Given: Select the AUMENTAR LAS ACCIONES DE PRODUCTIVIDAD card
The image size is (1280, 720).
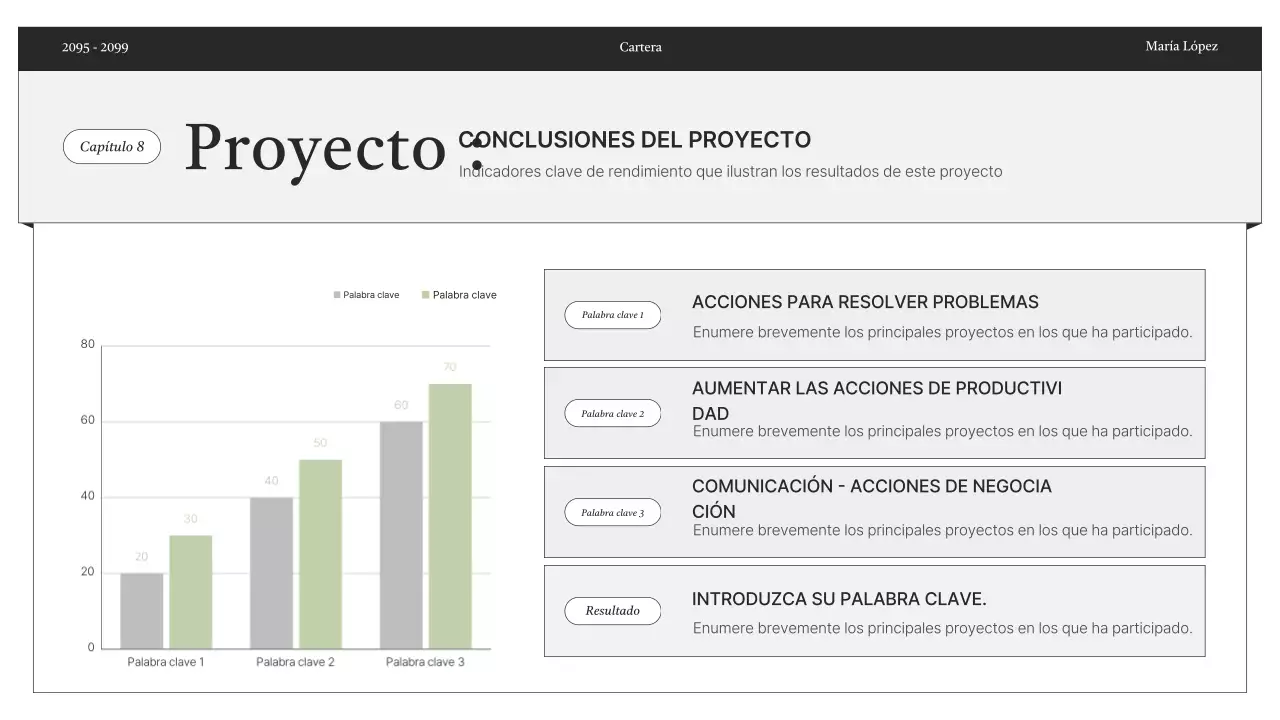Looking at the screenshot, I should point(874,412).
